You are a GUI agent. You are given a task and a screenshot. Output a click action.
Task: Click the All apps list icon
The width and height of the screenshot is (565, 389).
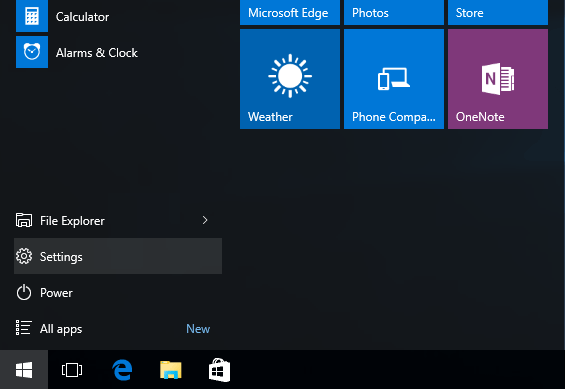coord(24,328)
